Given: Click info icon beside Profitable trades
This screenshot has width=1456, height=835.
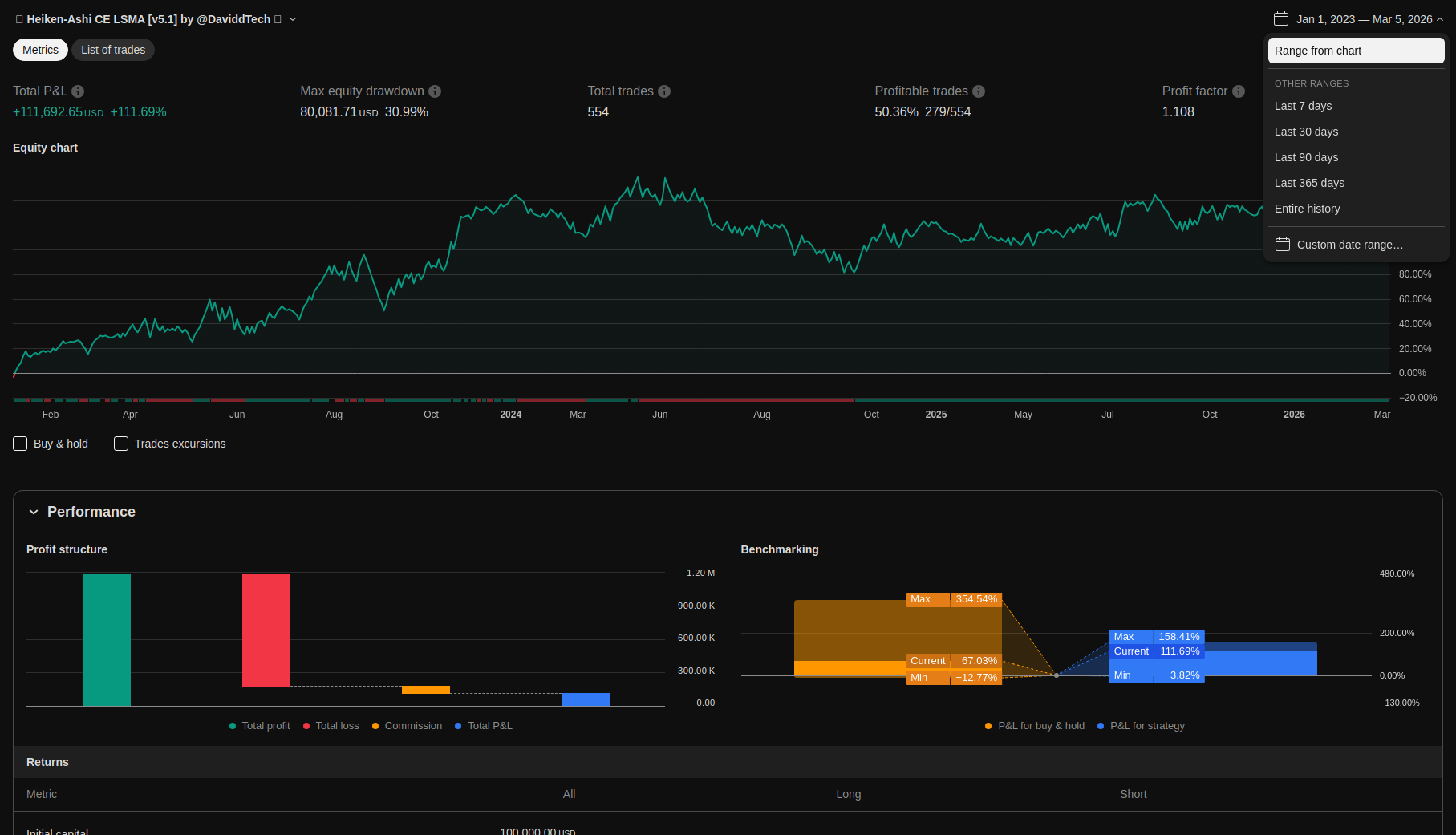Looking at the screenshot, I should click(x=979, y=91).
